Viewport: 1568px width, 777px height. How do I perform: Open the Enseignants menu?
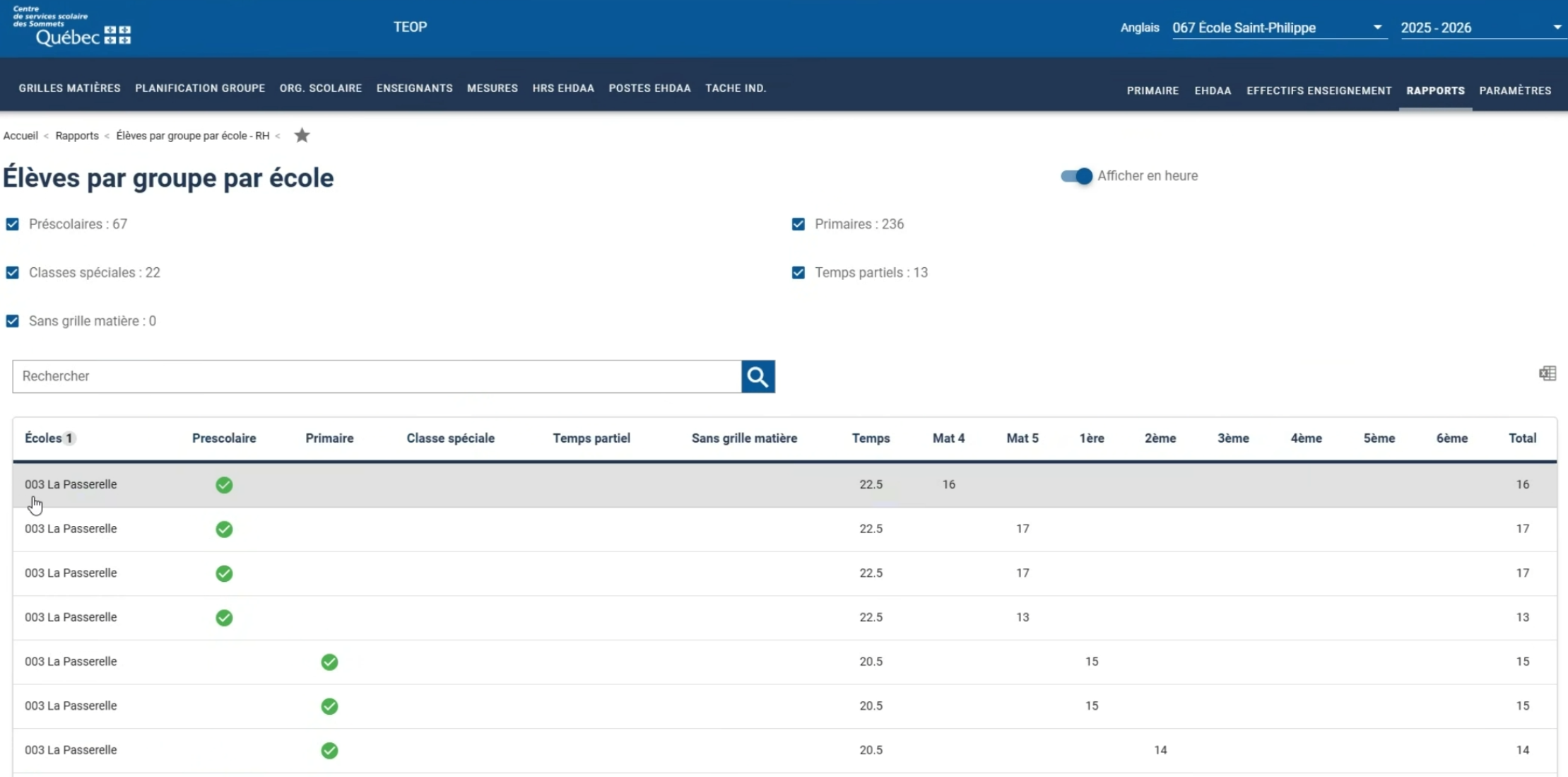point(415,88)
